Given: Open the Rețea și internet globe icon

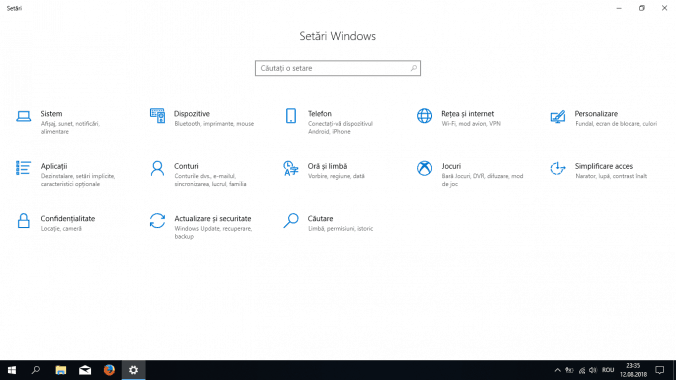Looking at the screenshot, I should click(424, 116).
